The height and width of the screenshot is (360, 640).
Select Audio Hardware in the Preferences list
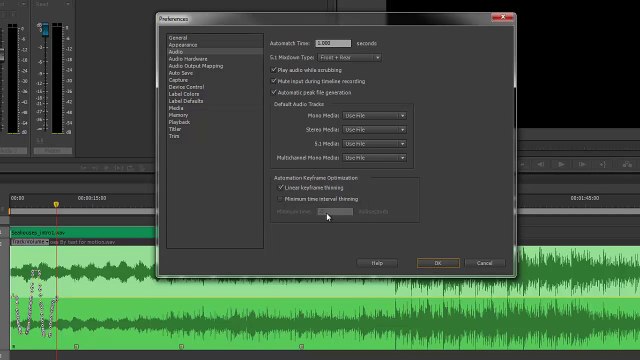(x=188, y=59)
